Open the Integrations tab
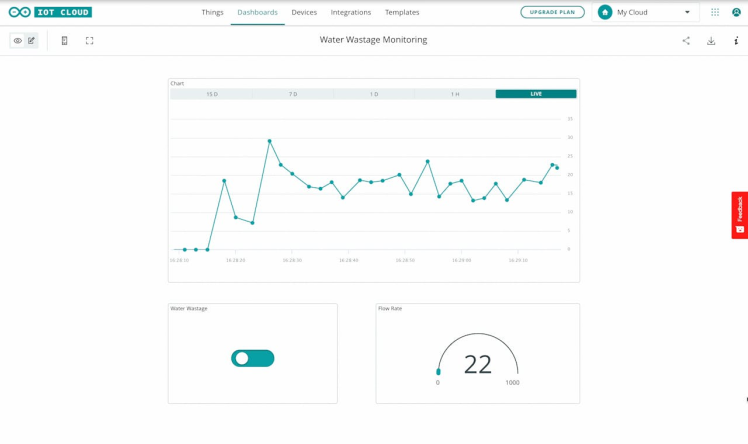The width and height of the screenshot is (748, 444). 351,12
